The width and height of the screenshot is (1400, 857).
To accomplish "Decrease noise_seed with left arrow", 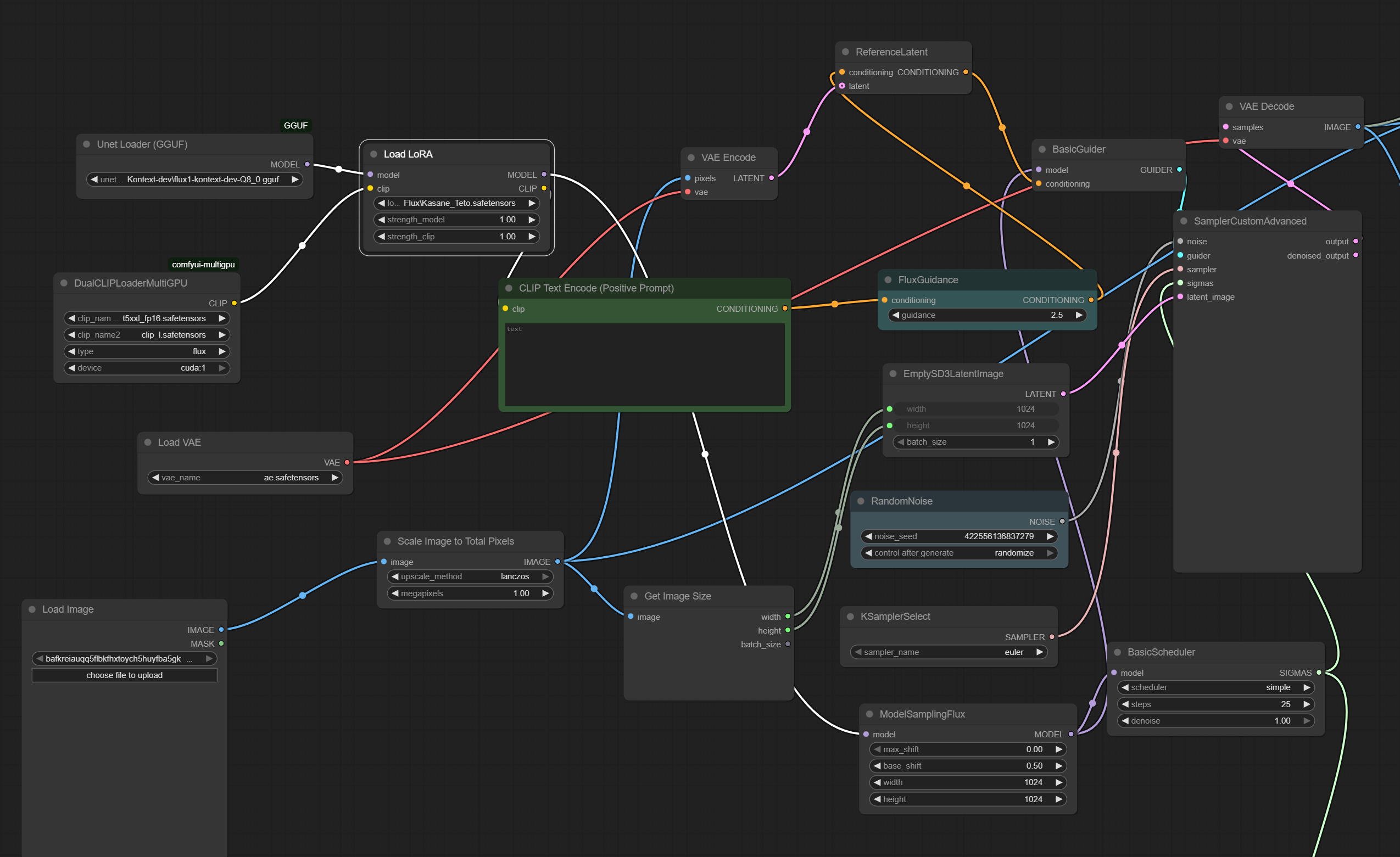I will point(868,536).
